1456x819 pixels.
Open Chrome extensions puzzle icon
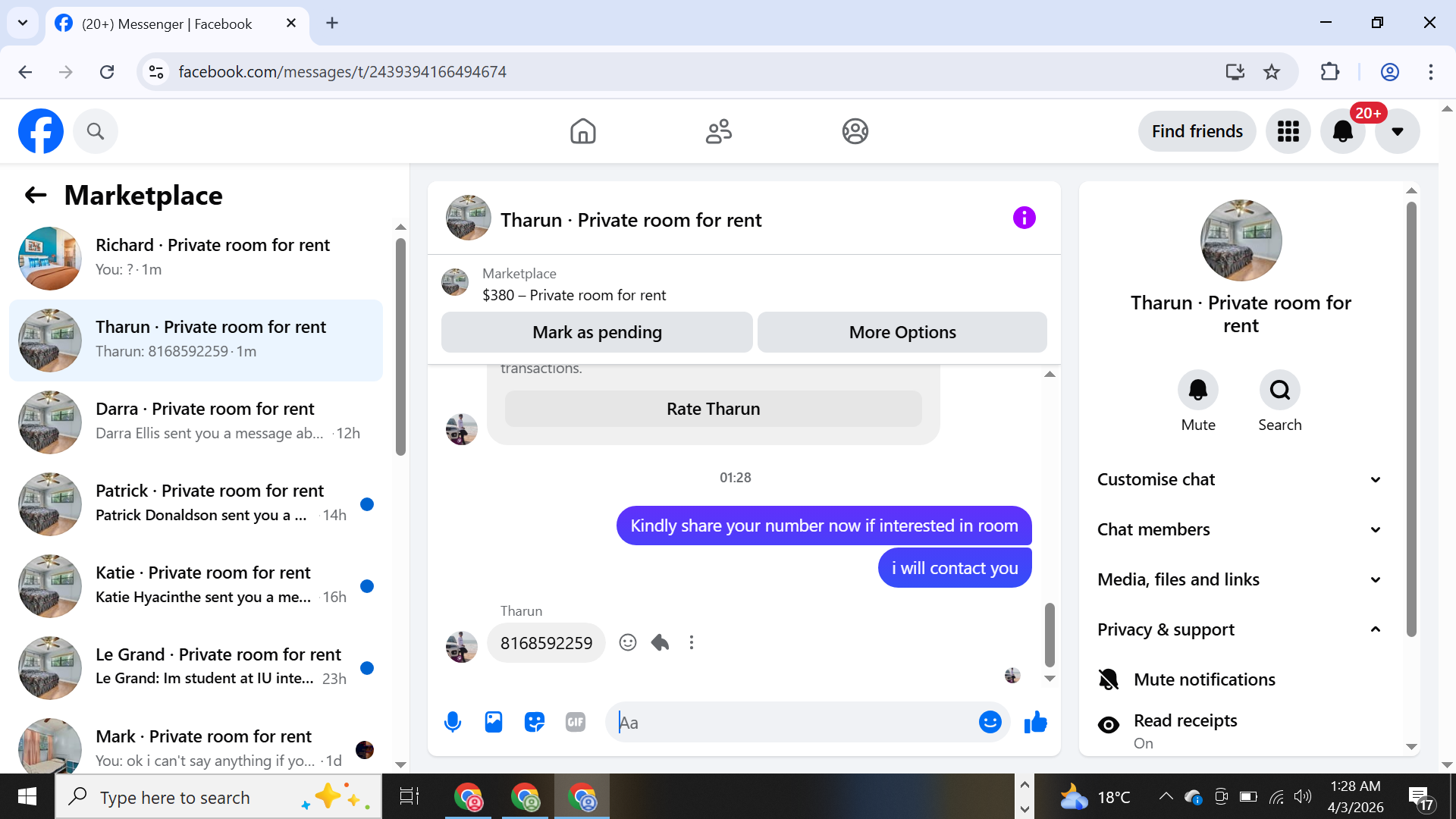coord(1330,72)
